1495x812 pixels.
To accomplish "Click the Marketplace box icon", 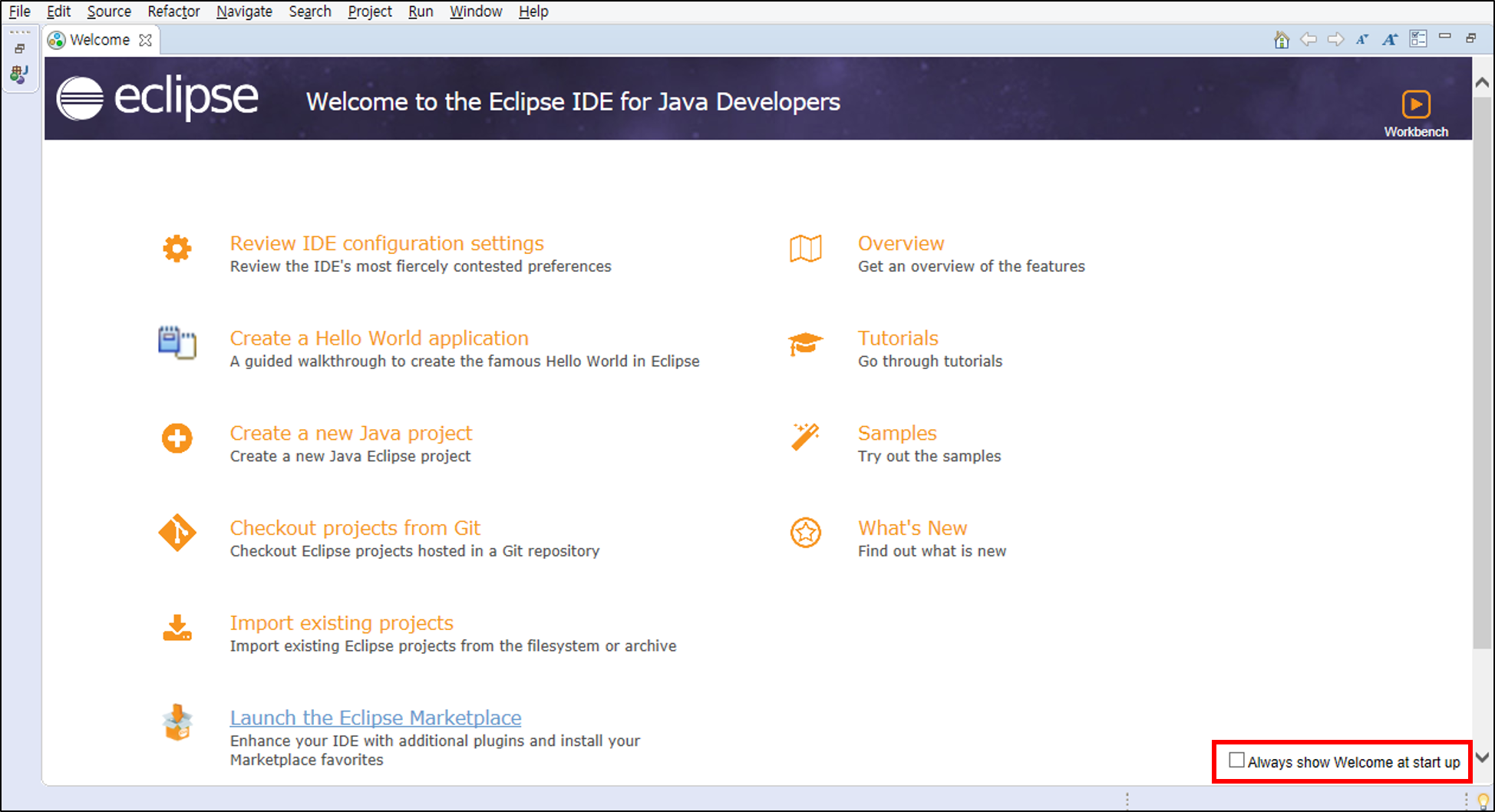I will [177, 722].
